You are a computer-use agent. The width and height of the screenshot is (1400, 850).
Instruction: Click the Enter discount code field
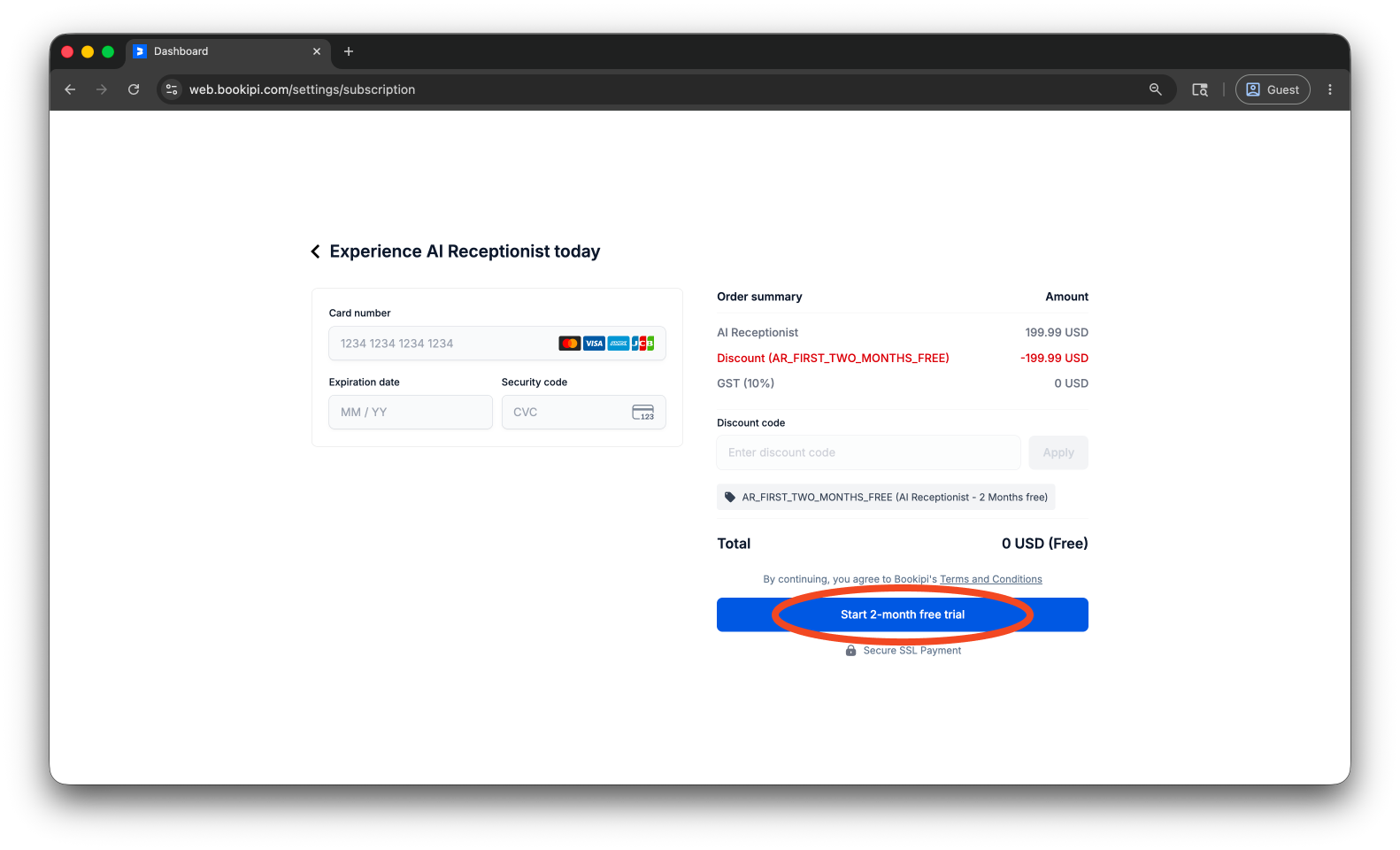[868, 452]
